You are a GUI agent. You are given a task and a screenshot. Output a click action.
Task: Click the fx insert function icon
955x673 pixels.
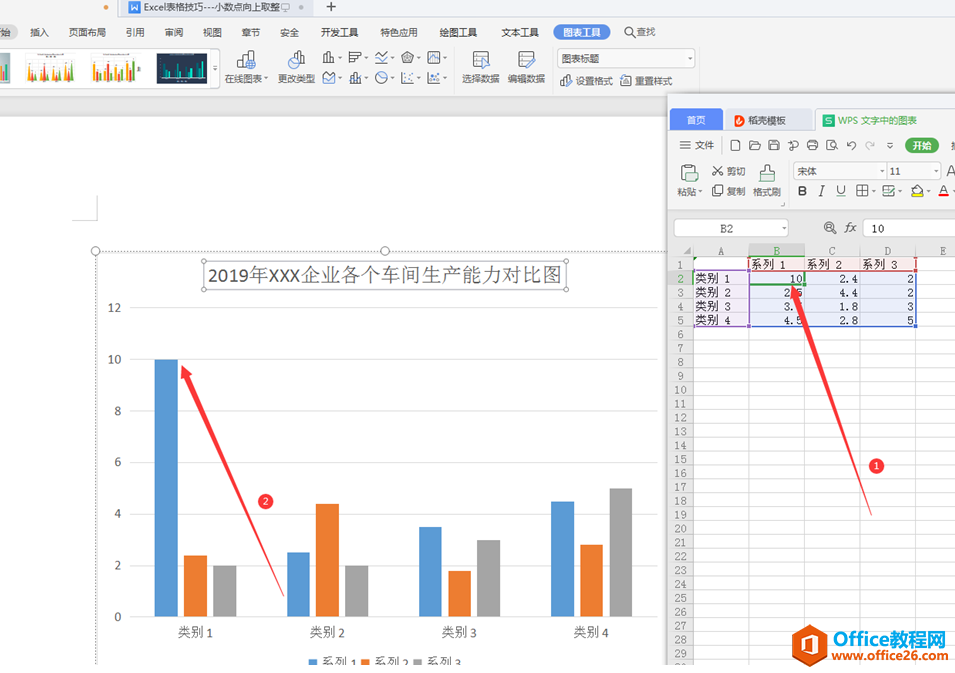[850, 228]
